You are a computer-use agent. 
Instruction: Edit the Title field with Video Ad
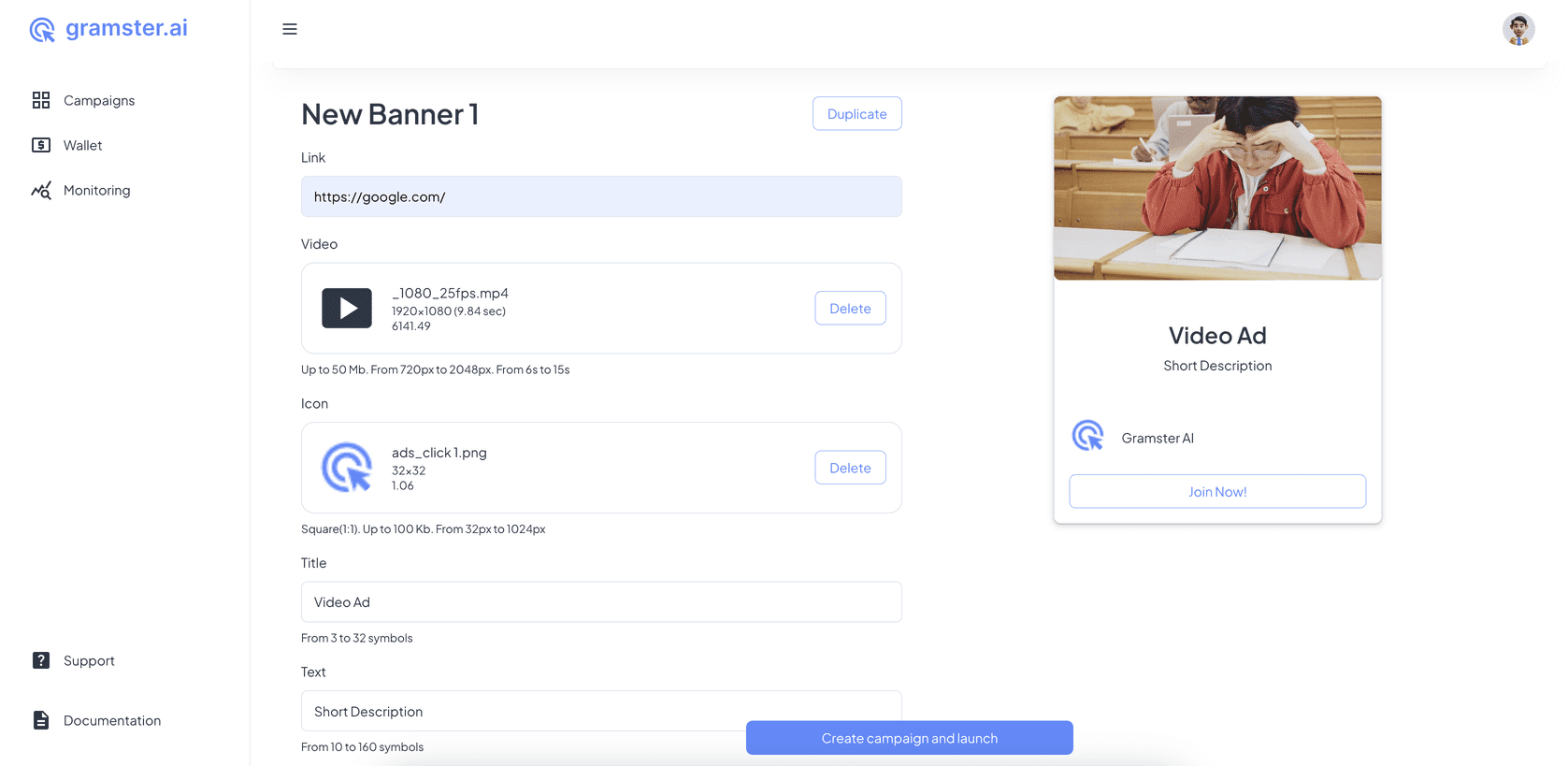tap(601, 602)
